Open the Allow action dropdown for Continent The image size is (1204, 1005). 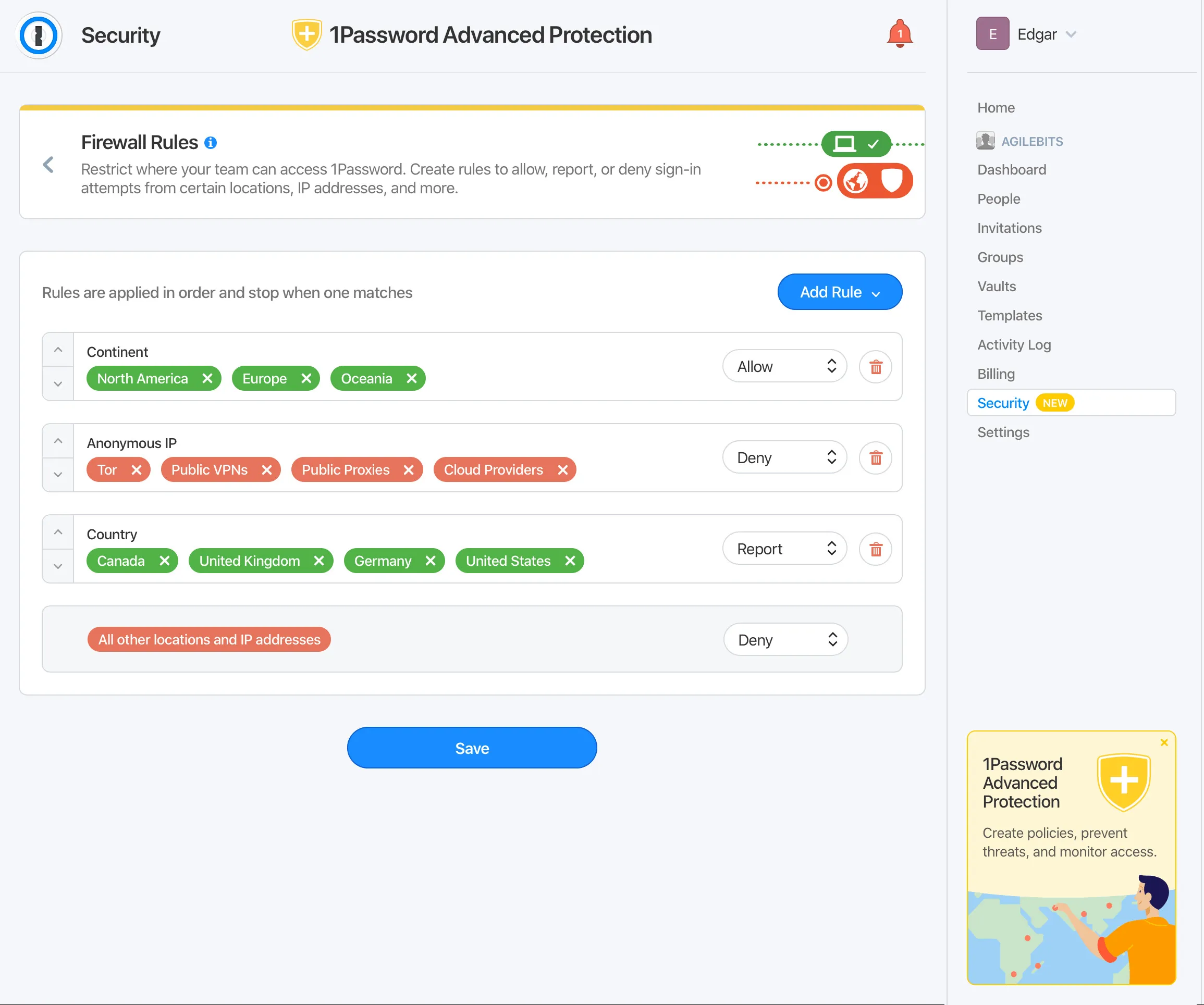[x=784, y=366]
